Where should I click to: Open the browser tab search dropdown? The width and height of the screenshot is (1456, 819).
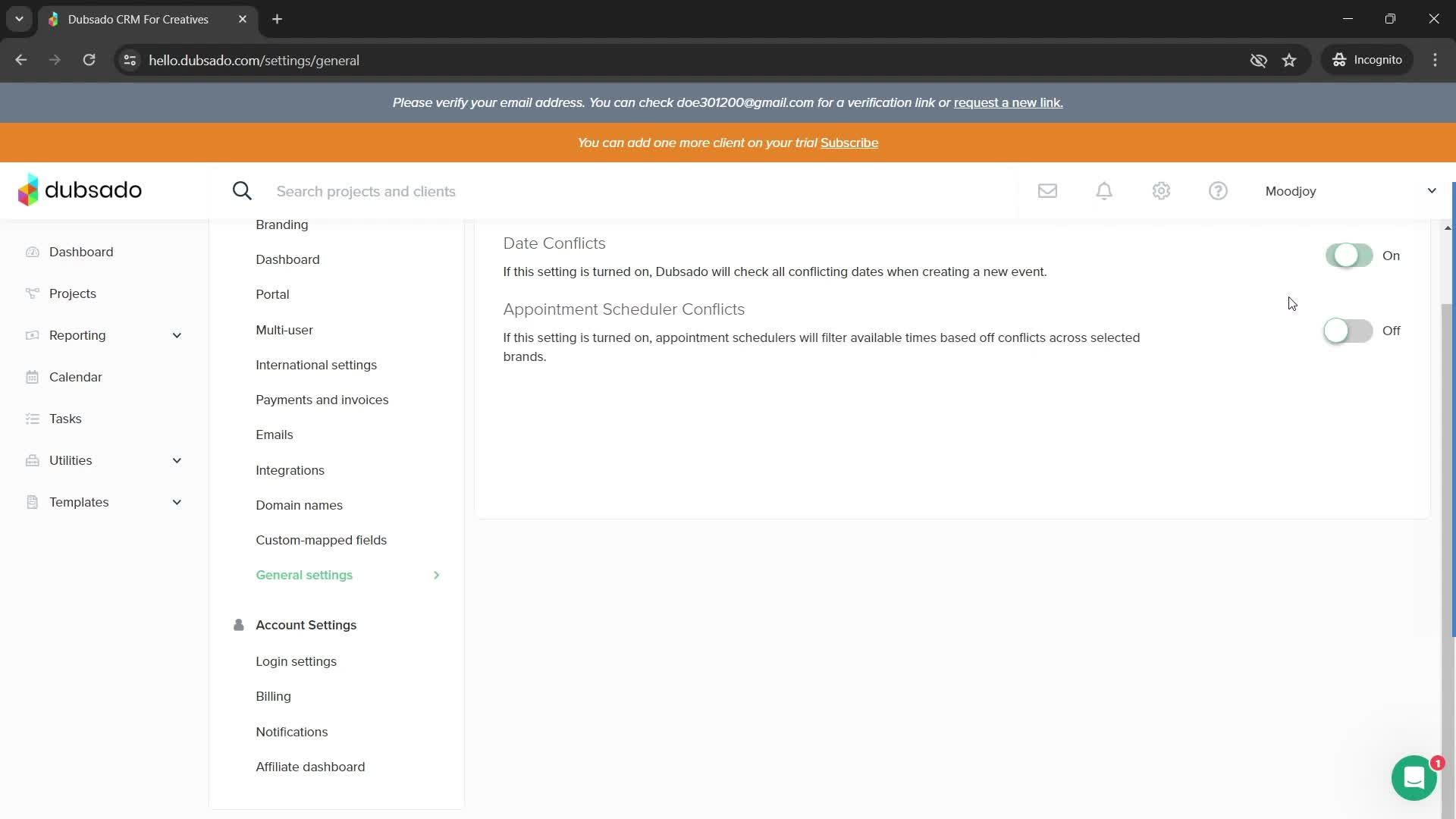[x=19, y=19]
